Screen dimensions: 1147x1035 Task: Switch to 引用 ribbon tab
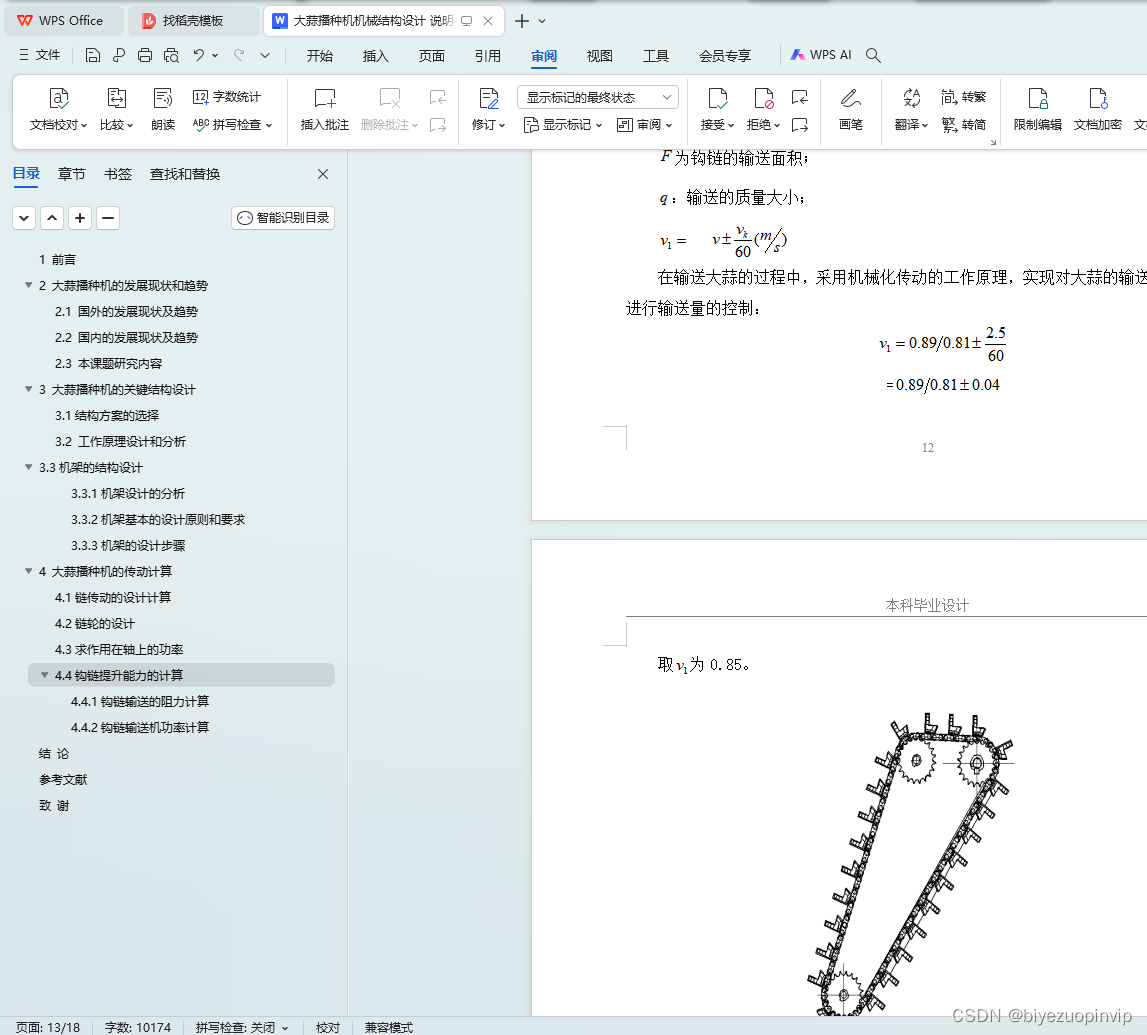point(488,56)
